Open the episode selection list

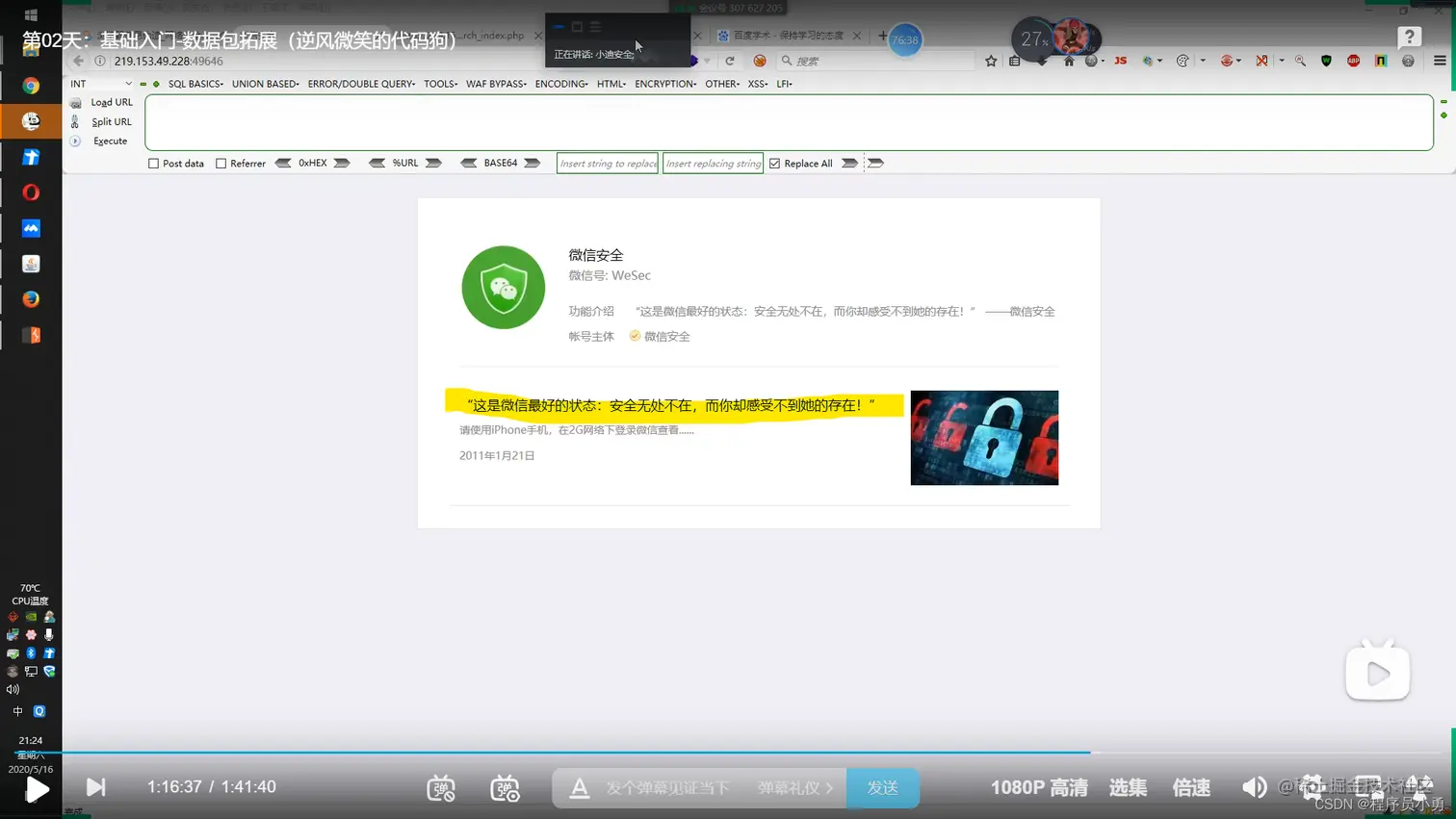[1128, 788]
